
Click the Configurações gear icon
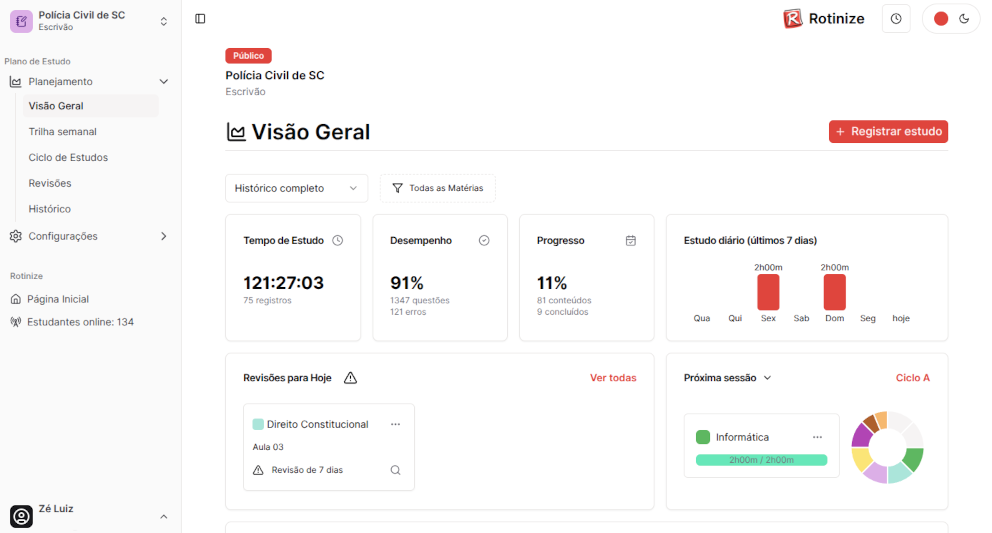coord(16,236)
